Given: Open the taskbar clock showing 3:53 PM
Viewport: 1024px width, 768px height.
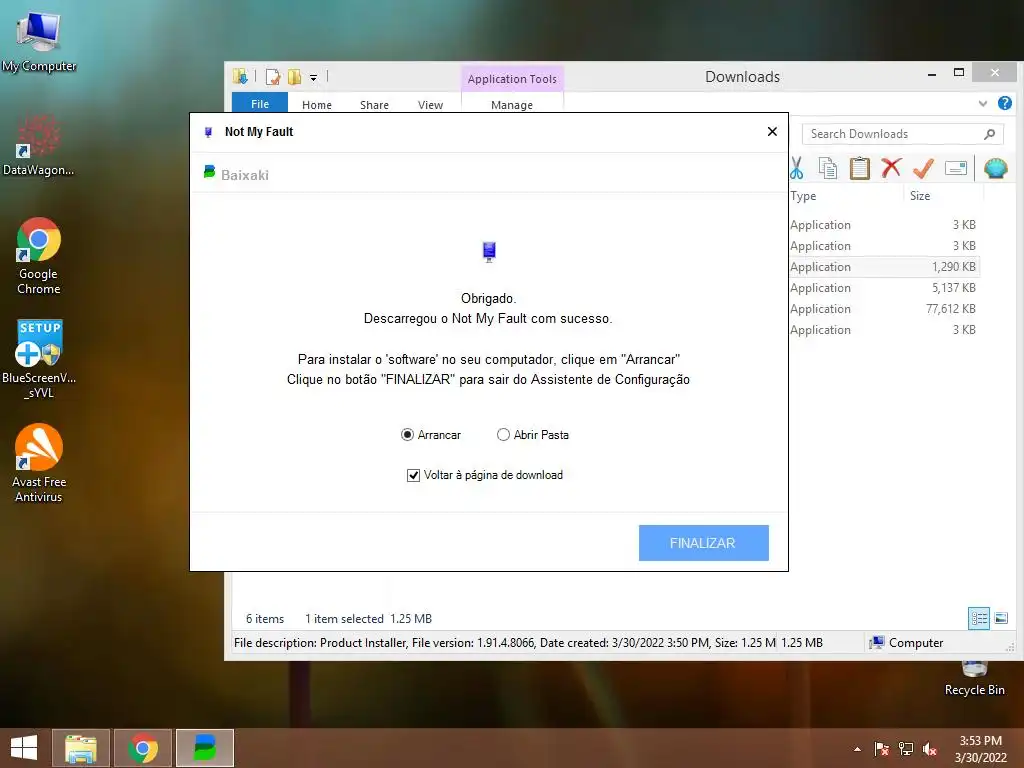Looking at the screenshot, I should pyautogui.click(x=980, y=749).
